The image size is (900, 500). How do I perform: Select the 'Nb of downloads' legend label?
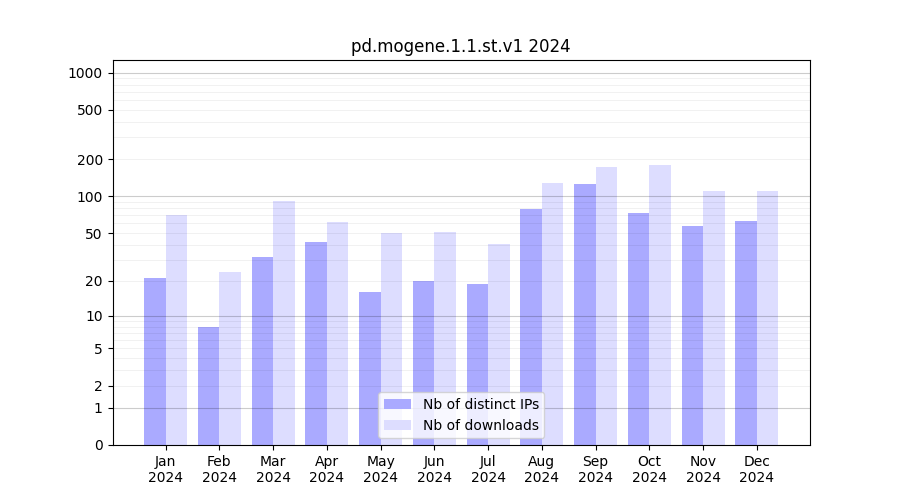[480, 425]
